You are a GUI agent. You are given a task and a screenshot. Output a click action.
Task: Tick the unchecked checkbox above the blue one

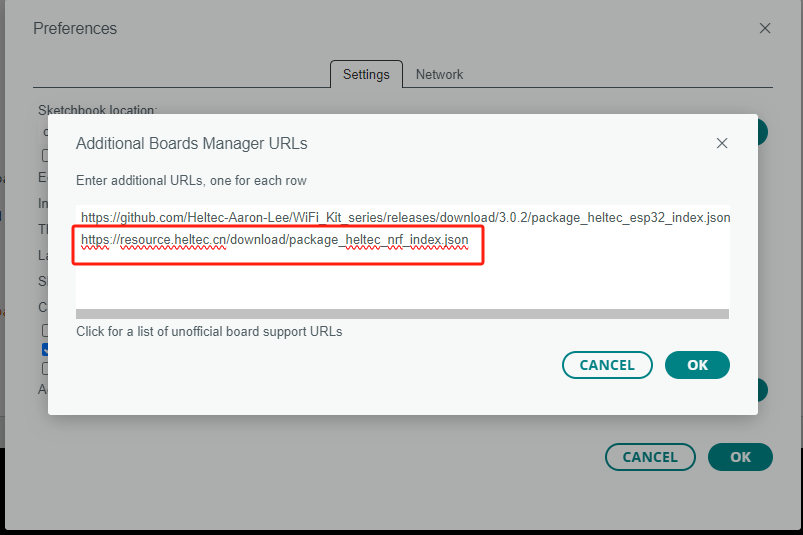45,330
